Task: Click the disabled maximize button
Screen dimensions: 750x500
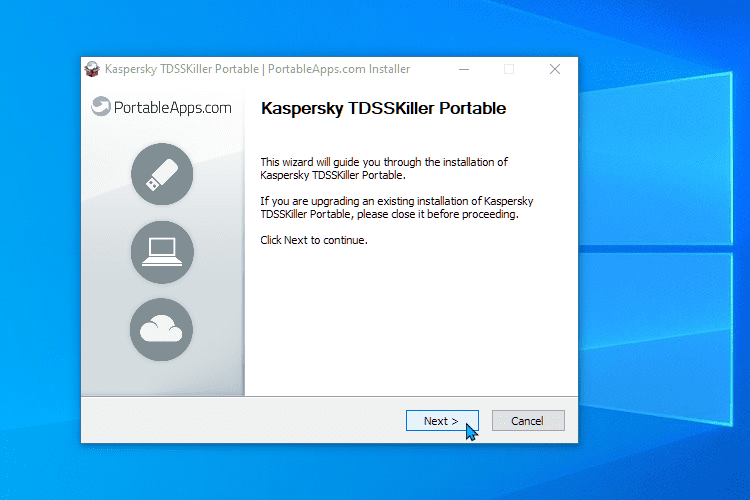Action: coord(509,69)
